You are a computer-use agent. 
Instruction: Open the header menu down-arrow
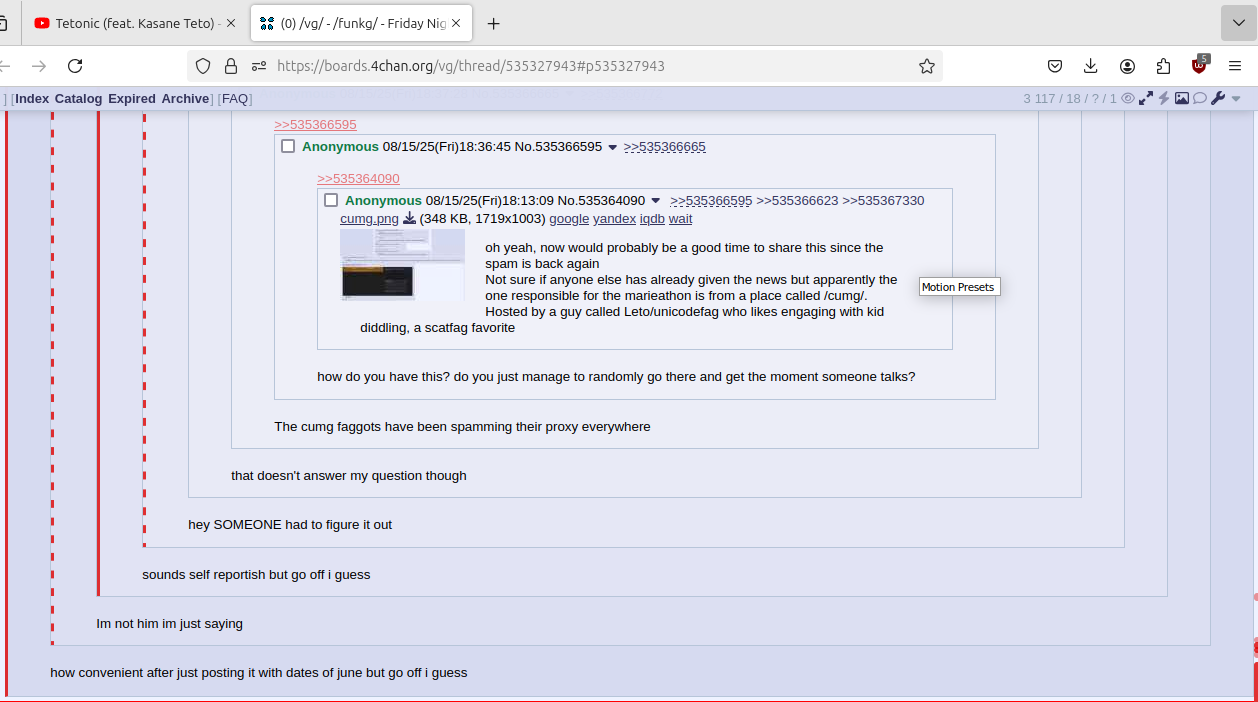tap(1236, 99)
